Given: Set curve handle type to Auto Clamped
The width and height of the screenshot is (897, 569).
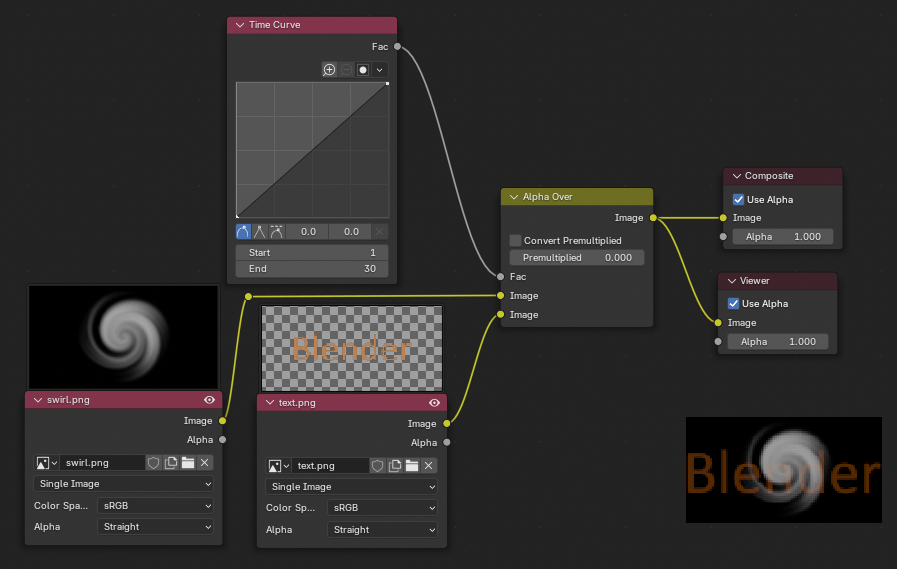Looking at the screenshot, I should coord(276,232).
